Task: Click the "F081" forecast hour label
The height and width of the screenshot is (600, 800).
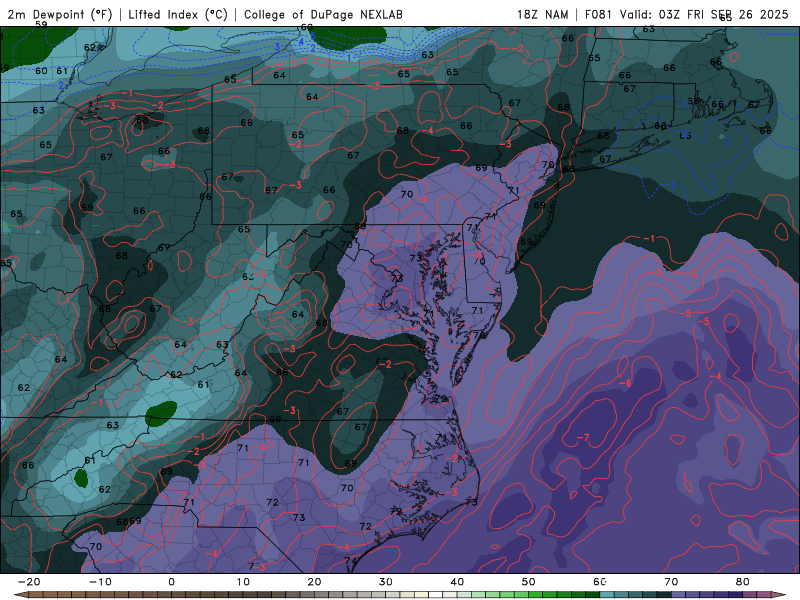Action: (599, 14)
